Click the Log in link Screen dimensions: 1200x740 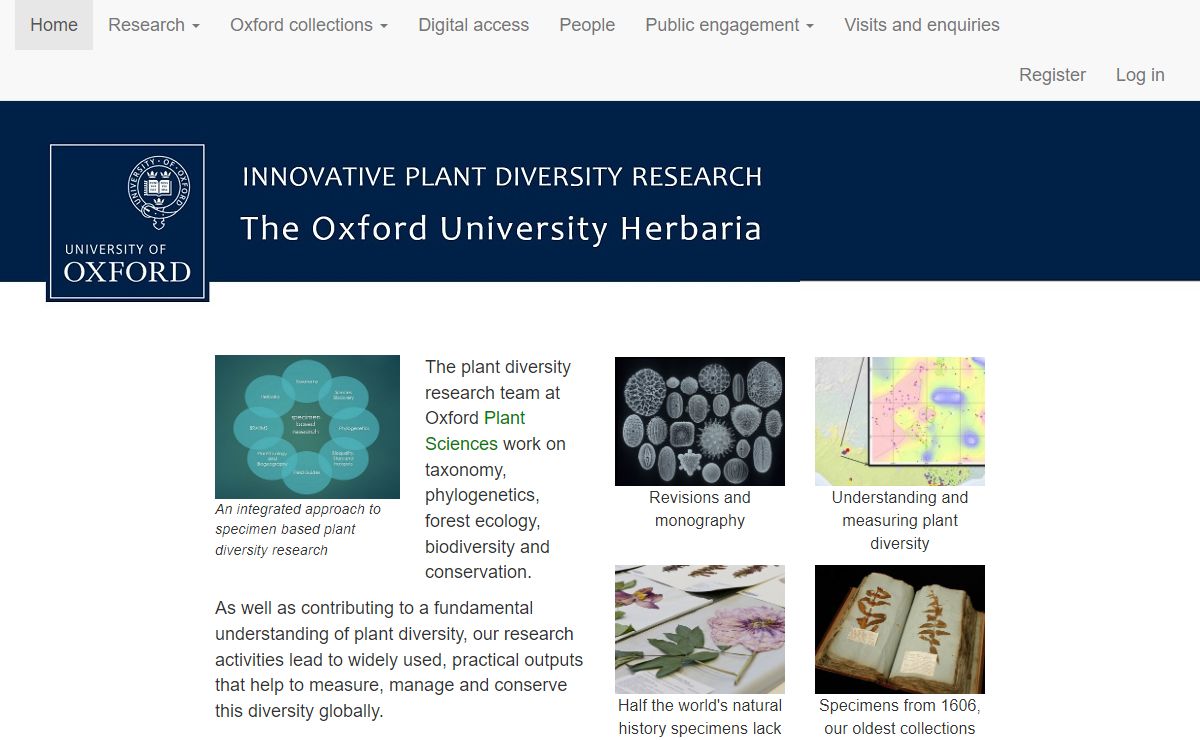click(1140, 75)
